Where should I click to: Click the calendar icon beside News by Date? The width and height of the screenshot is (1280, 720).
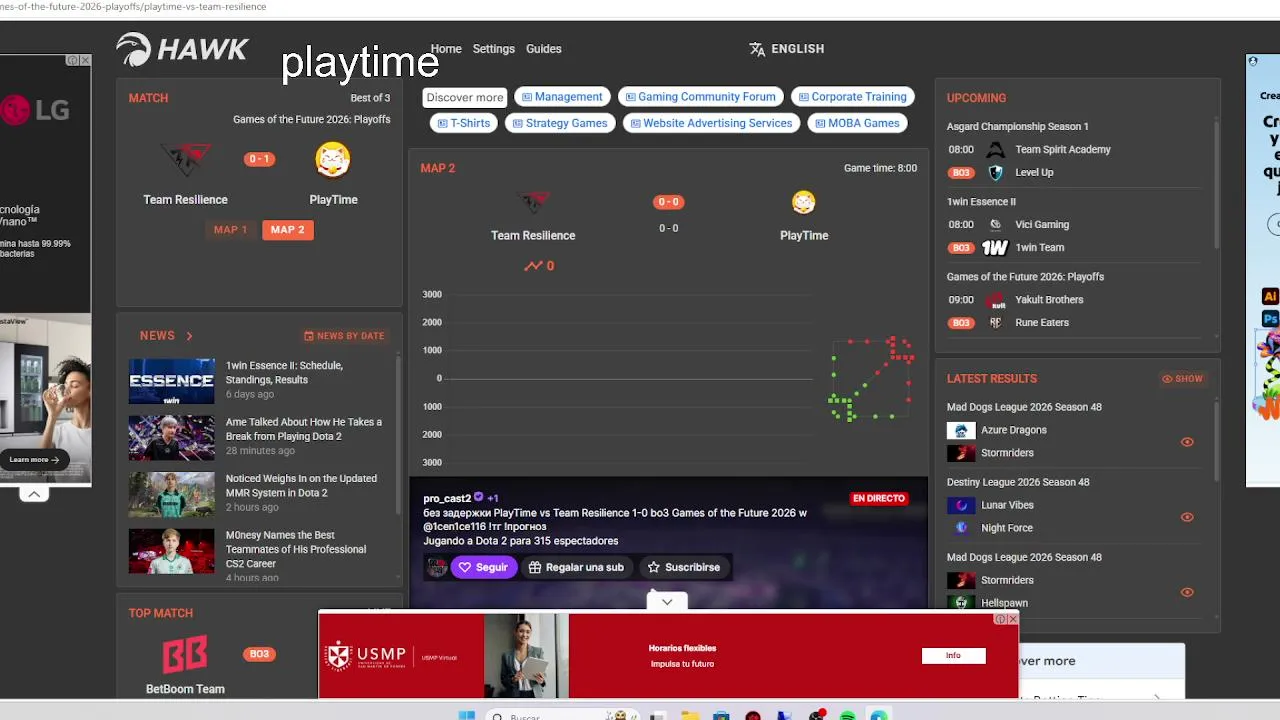click(x=309, y=336)
